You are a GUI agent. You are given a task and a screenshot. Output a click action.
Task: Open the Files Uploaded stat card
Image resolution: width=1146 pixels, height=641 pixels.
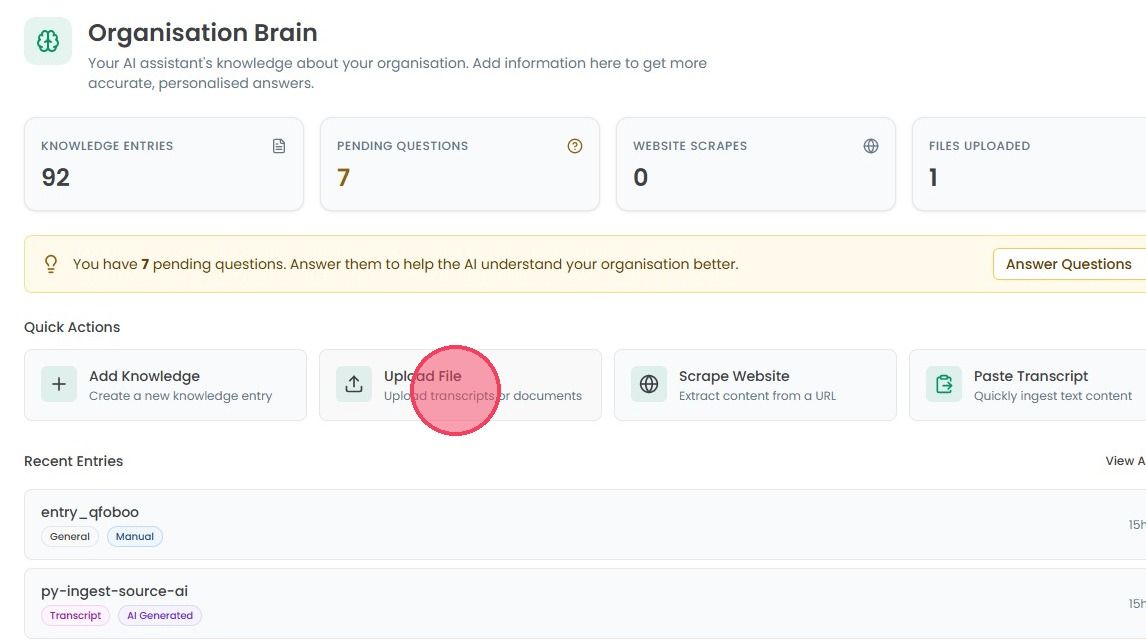[1029, 164]
